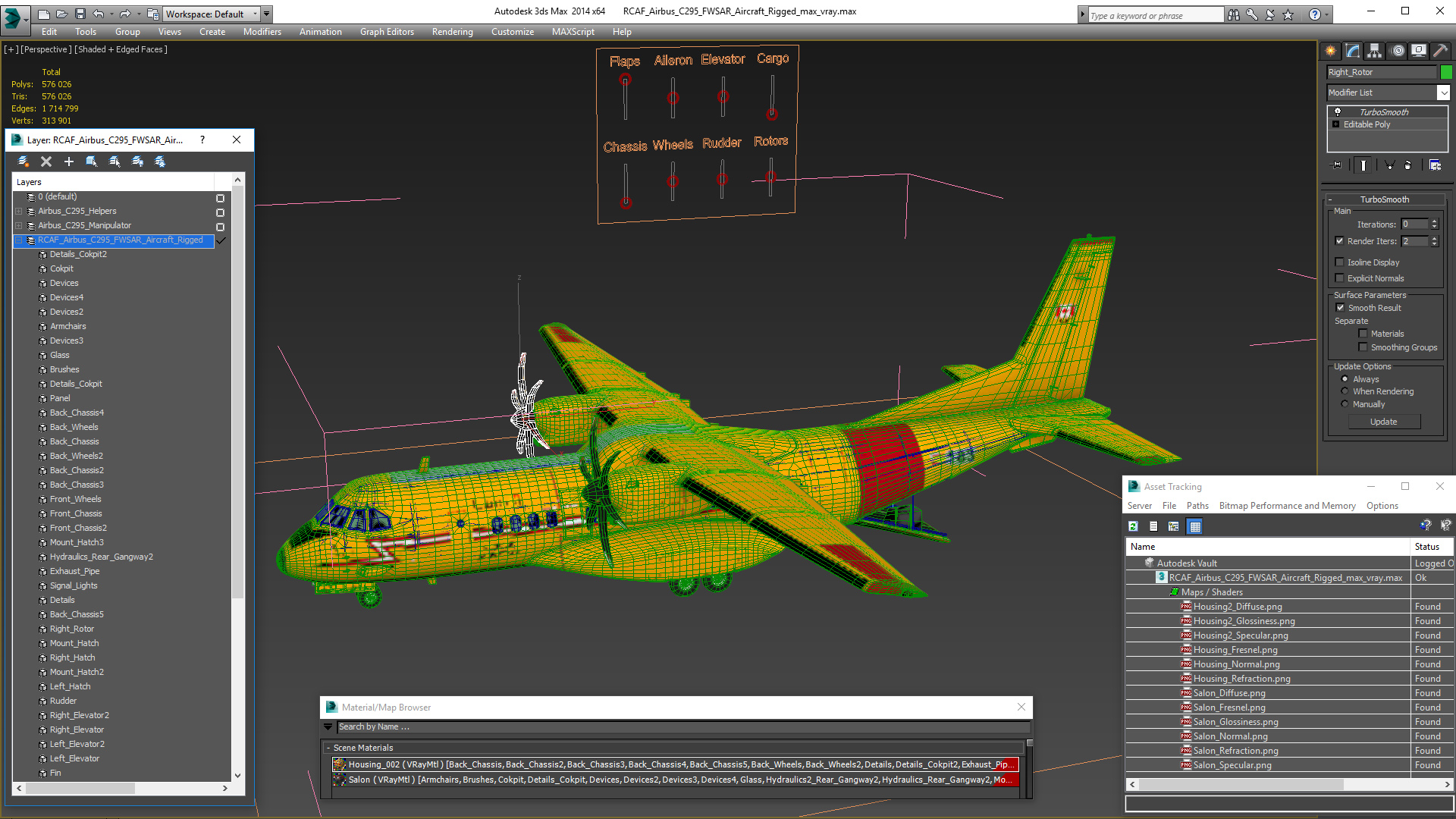Screen dimensions: 1456x819
Task: Select When Rendering update radio button
Action: click(1345, 391)
